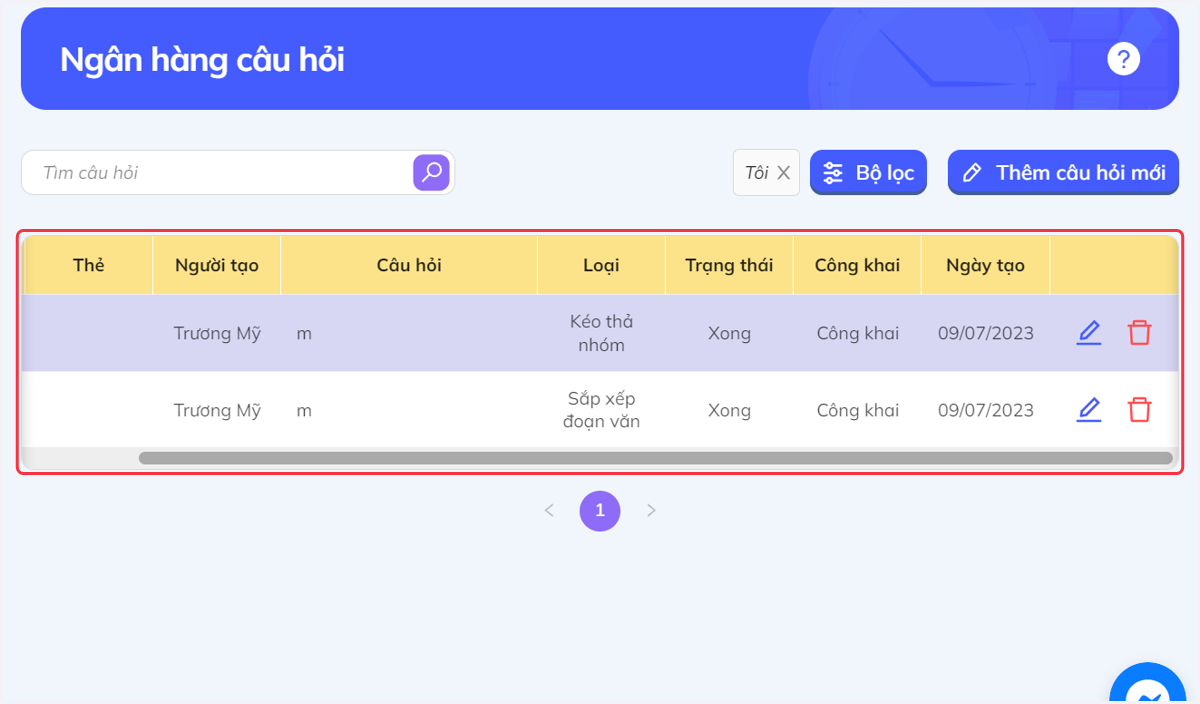Viewport: 1200px width, 704px height.
Task: Click the Ngân hàng câu hỏi heading
Action: click(x=202, y=59)
